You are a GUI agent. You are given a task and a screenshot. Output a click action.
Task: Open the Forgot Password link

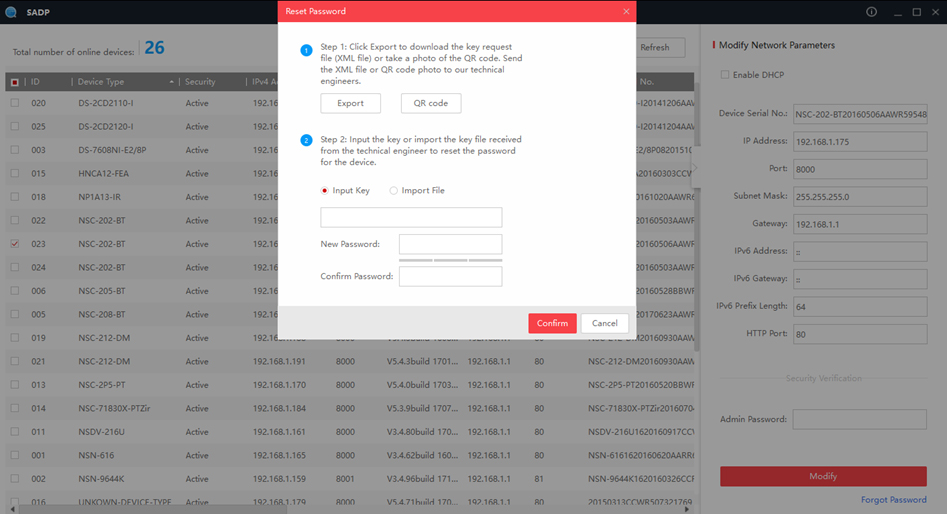pyautogui.click(x=893, y=500)
